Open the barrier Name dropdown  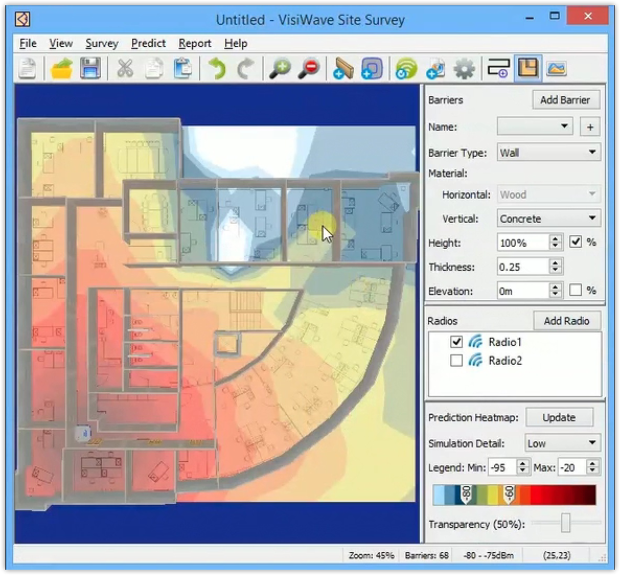tap(535, 127)
